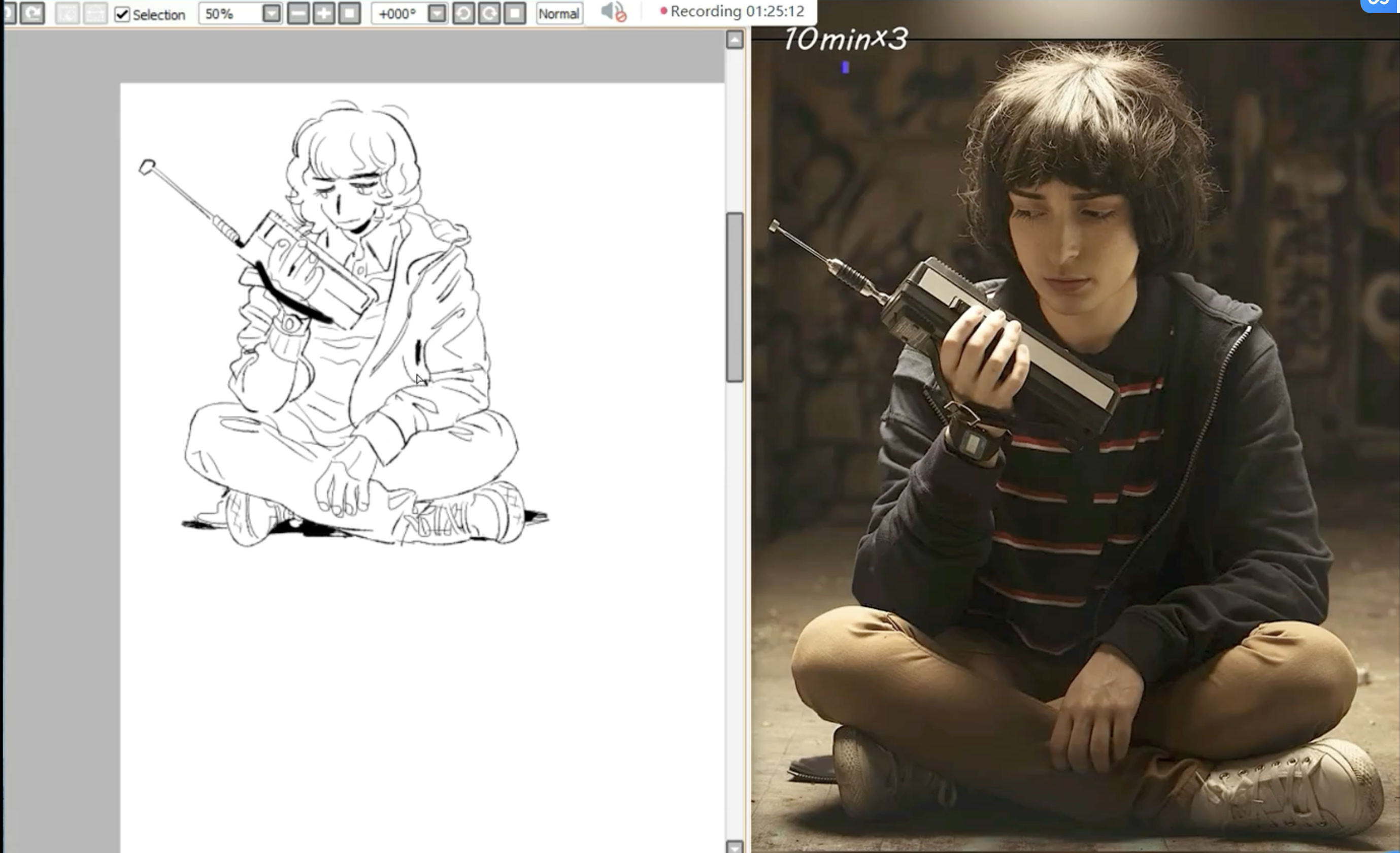Screen dimensions: 1400x853
Task: Rotate the canvas counterclockwise
Action: [x=463, y=13]
